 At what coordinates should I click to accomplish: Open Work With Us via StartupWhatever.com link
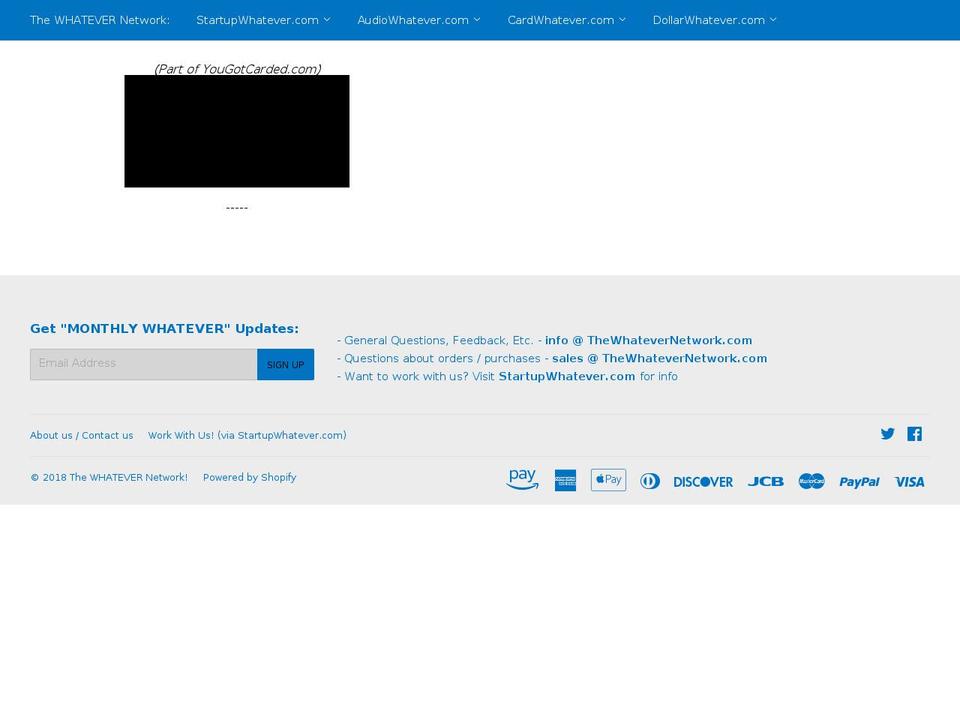tap(247, 435)
